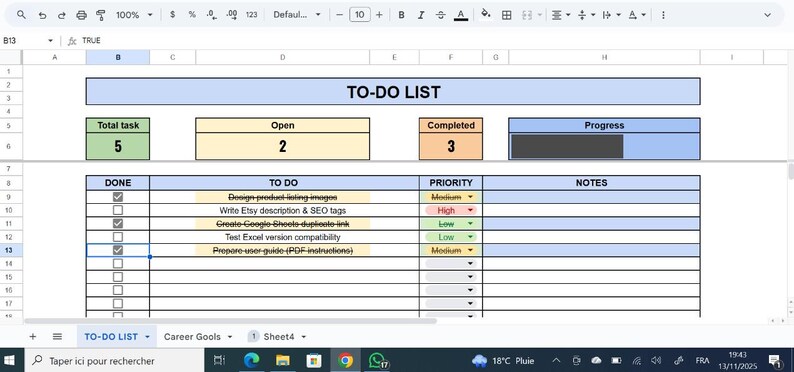The image size is (794, 372).
Task: Open the Default font dropdown
Action: (x=297, y=15)
